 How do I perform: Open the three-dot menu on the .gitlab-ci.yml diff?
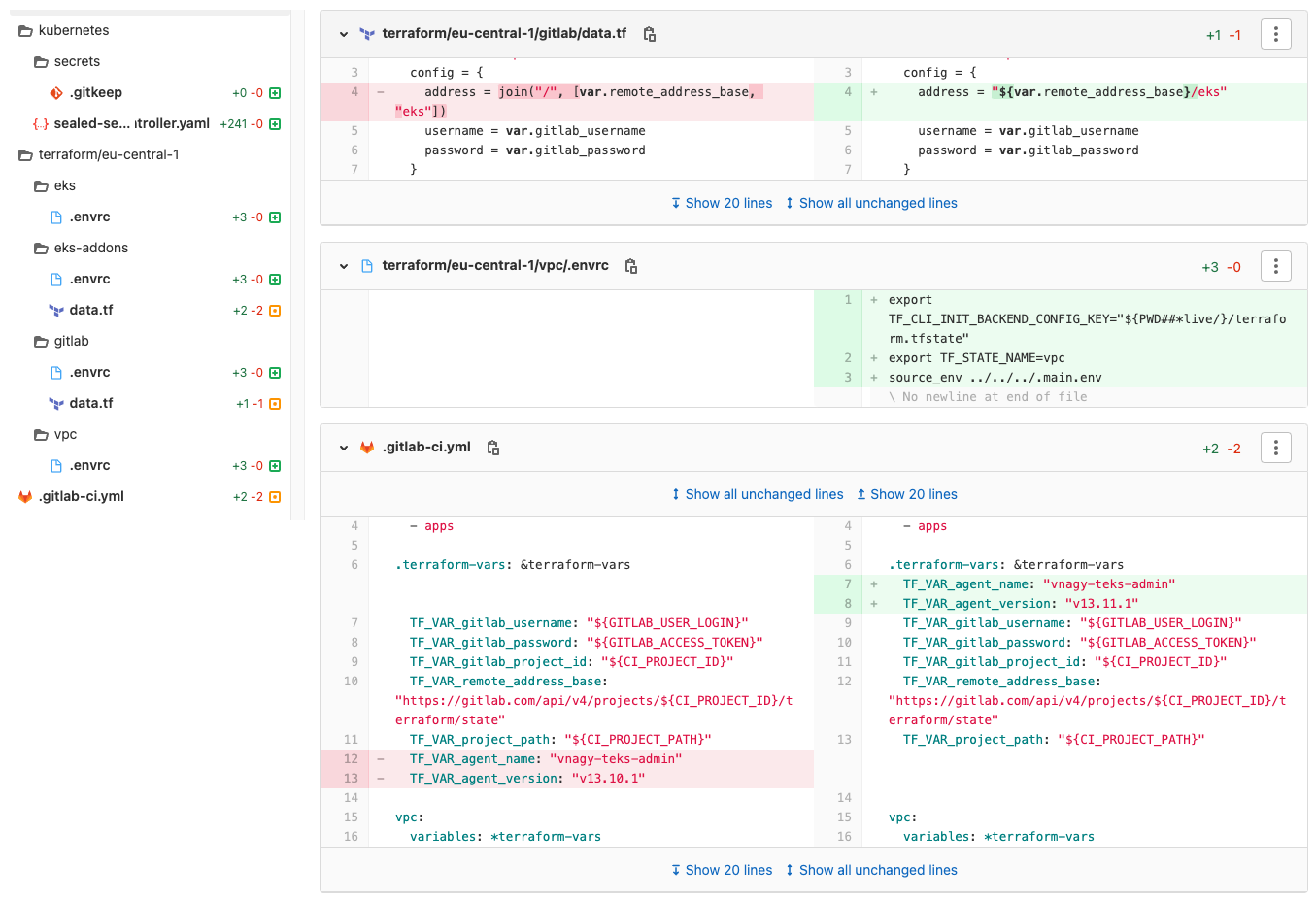click(1275, 447)
